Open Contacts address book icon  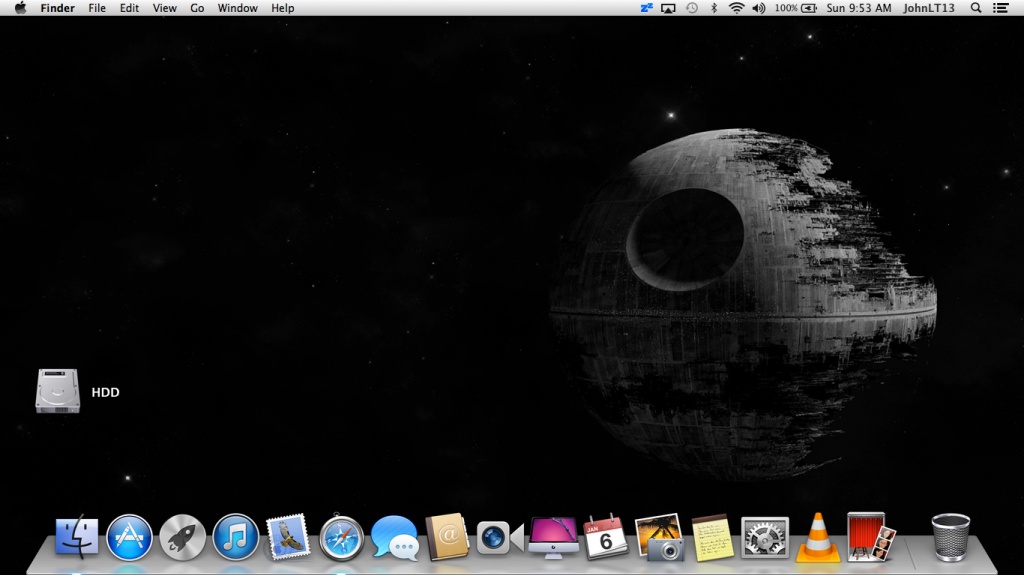(x=447, y=537)
